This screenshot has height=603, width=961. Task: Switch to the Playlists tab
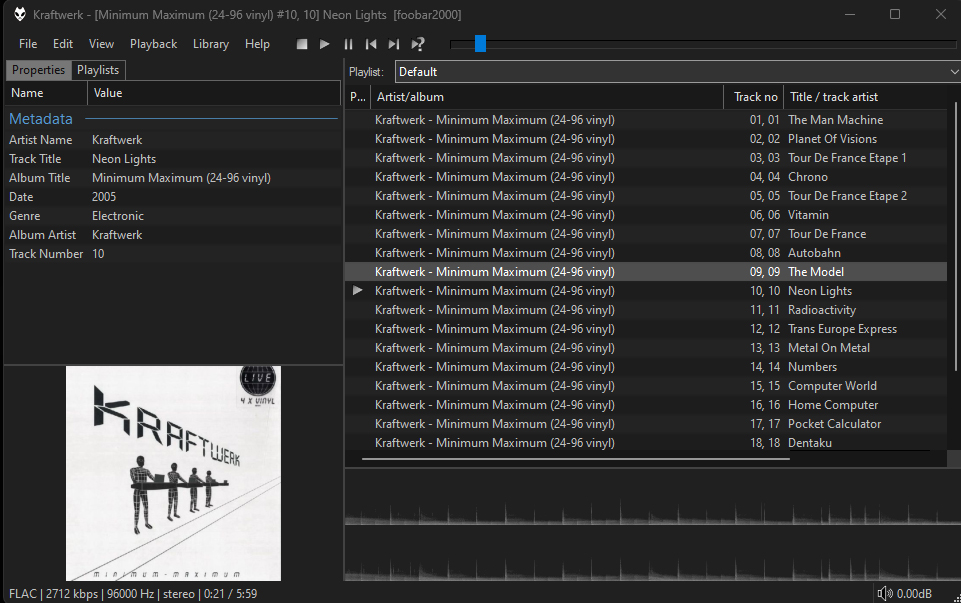(x=98, y=70)
